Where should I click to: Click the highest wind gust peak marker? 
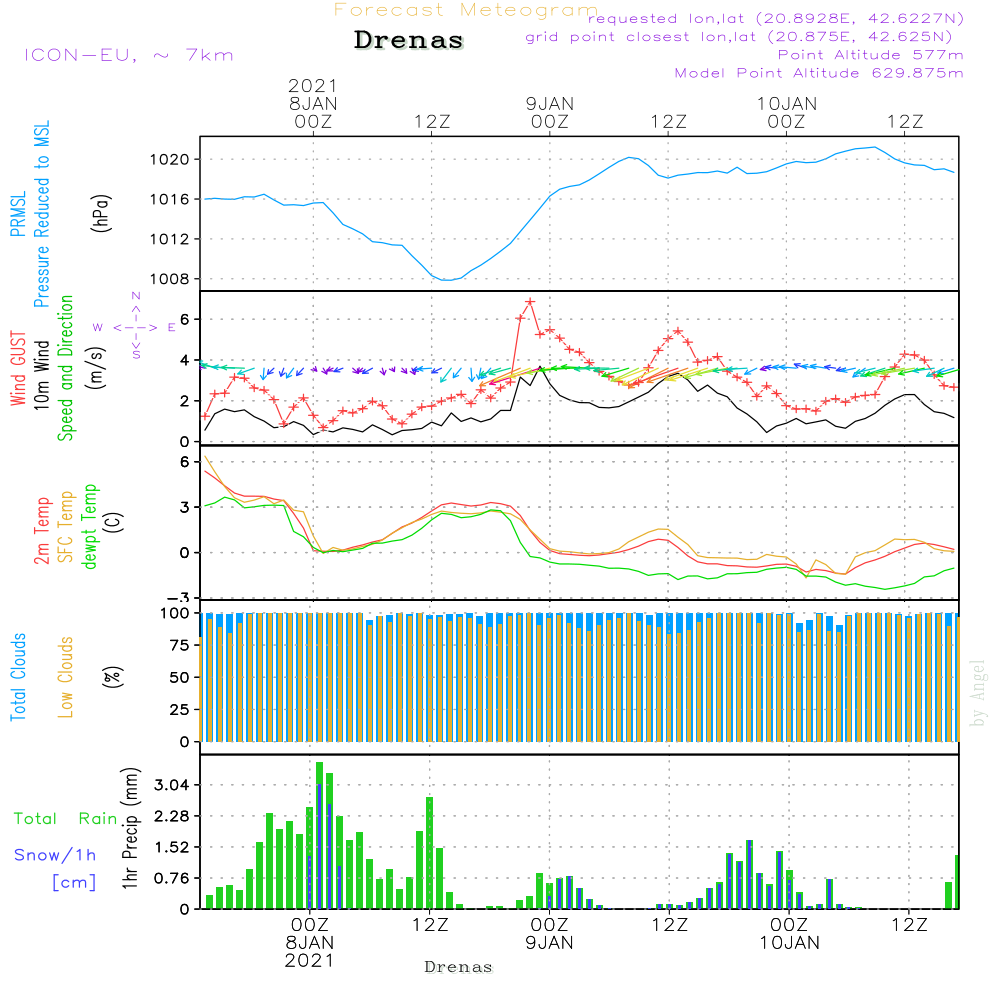pos(530,302)
